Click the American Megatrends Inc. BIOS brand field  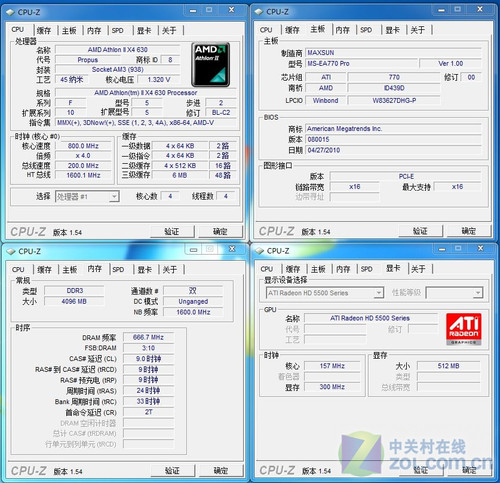pos(393,129)
